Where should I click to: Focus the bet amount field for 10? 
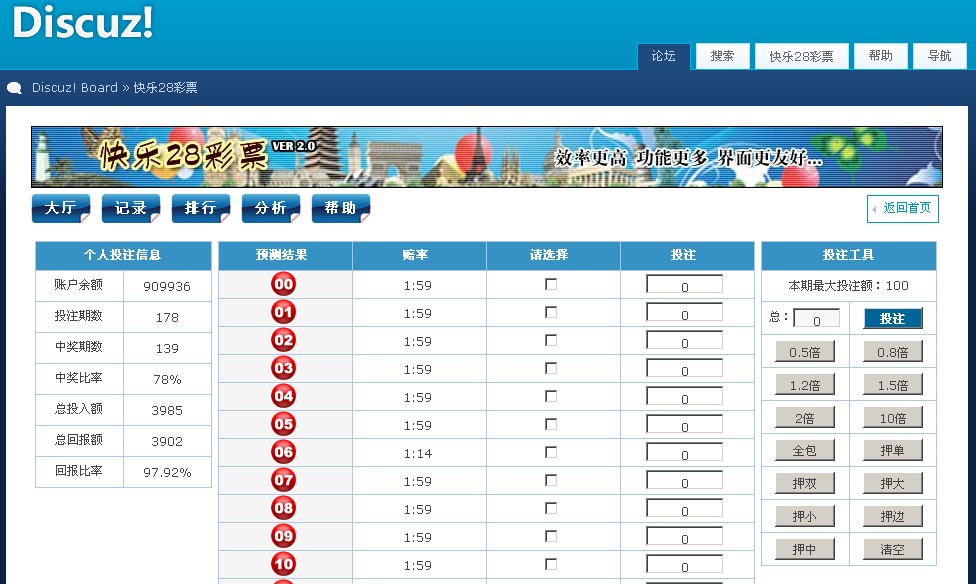click(684, 565)
